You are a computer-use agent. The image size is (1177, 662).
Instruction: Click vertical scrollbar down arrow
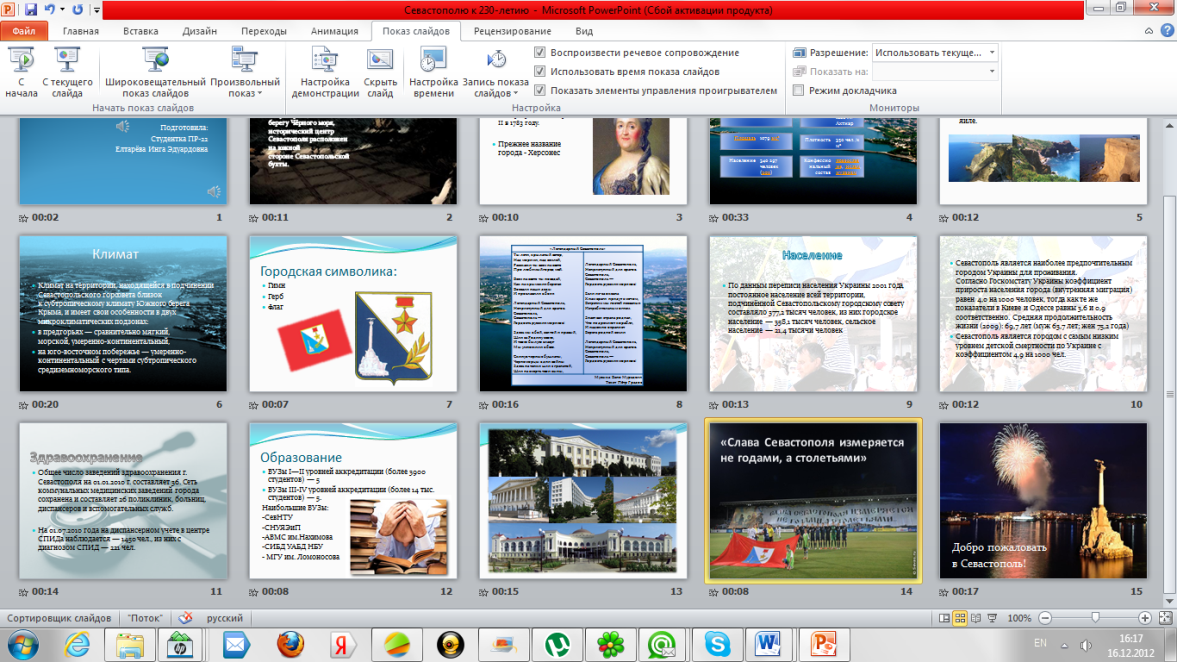(1169, 601)
